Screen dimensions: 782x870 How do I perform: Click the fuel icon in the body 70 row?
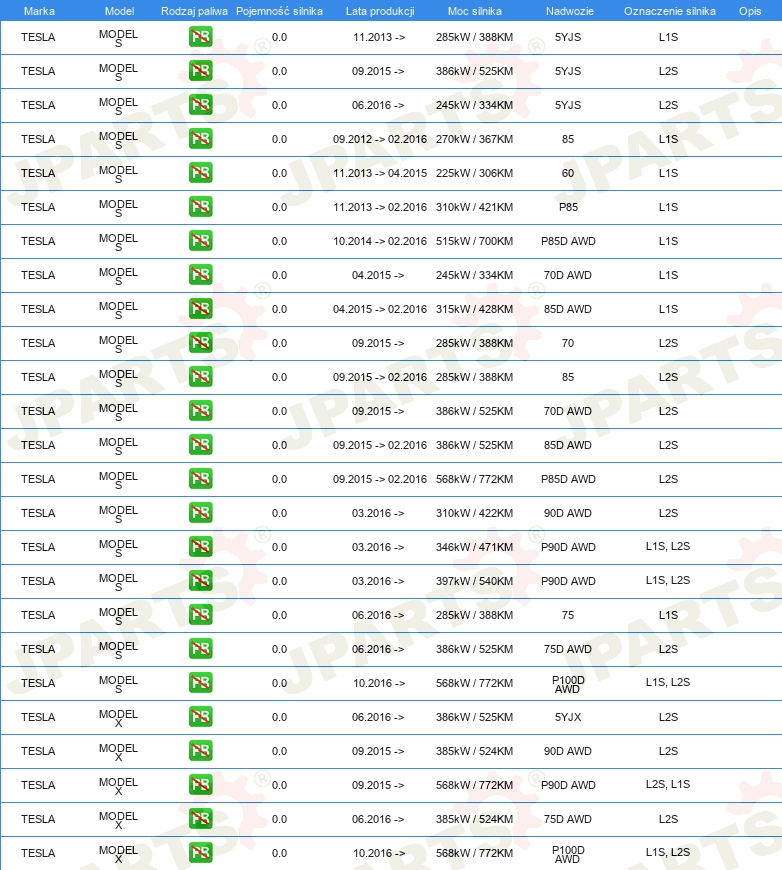(x=200, y=343)
